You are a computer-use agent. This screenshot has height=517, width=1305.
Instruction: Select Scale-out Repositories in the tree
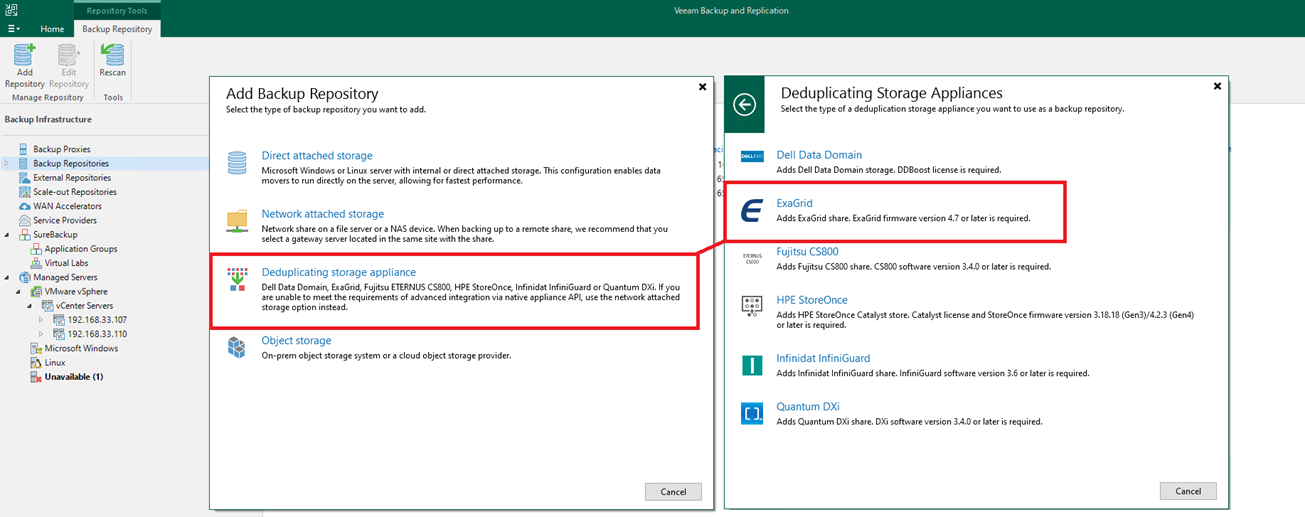tap(75, 192)
